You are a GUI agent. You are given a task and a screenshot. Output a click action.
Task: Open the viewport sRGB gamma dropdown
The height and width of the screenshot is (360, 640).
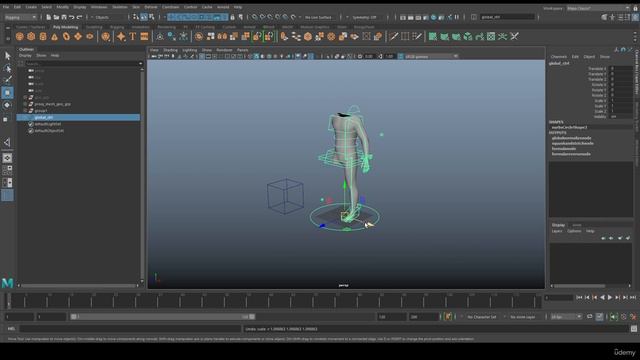(431, 56)
